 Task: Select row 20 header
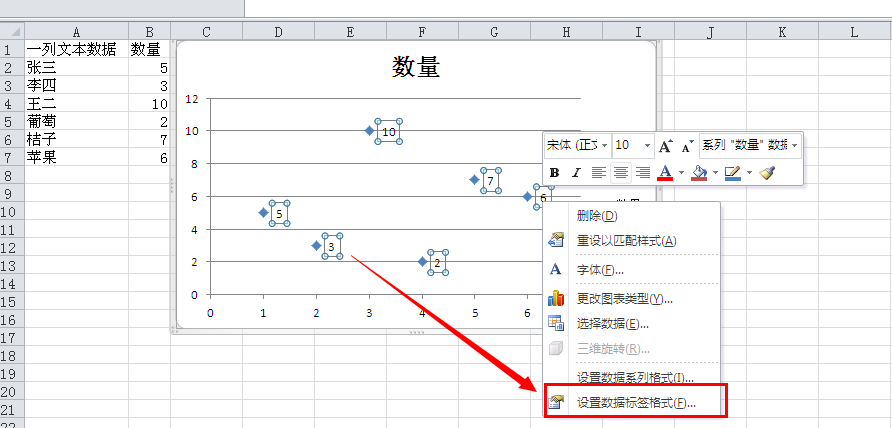pos(12,392)
